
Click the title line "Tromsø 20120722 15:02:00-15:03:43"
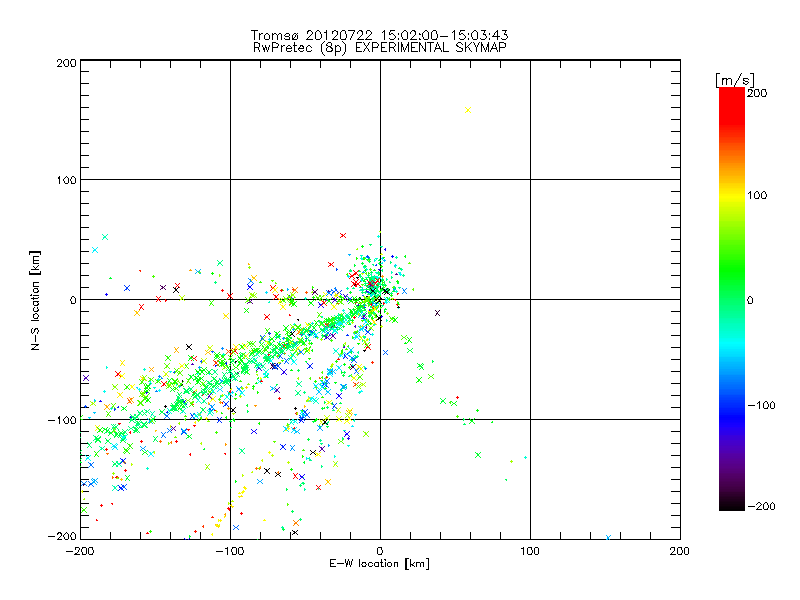pos(379,35)
